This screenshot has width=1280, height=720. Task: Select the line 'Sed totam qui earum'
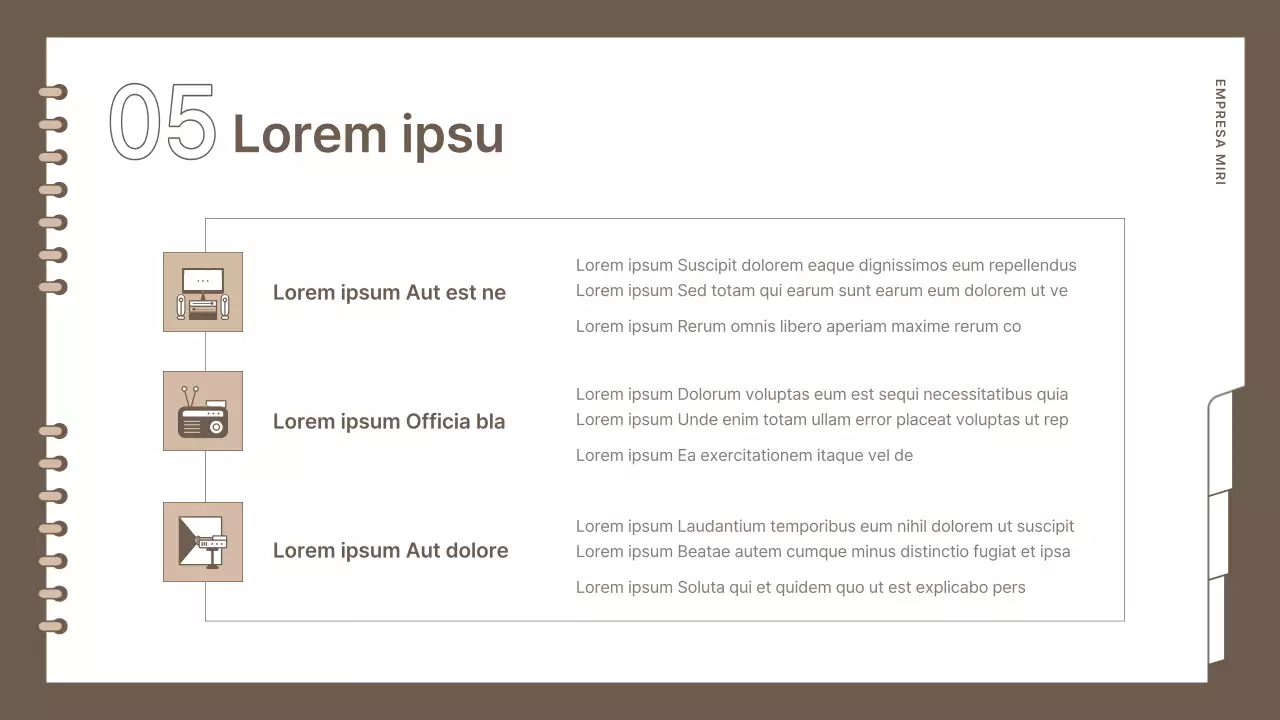point(821,291)
